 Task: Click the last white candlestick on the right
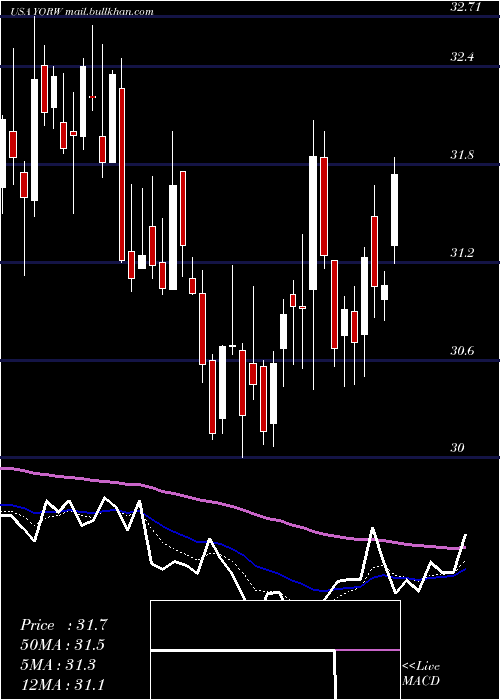(x=395, y=210)
